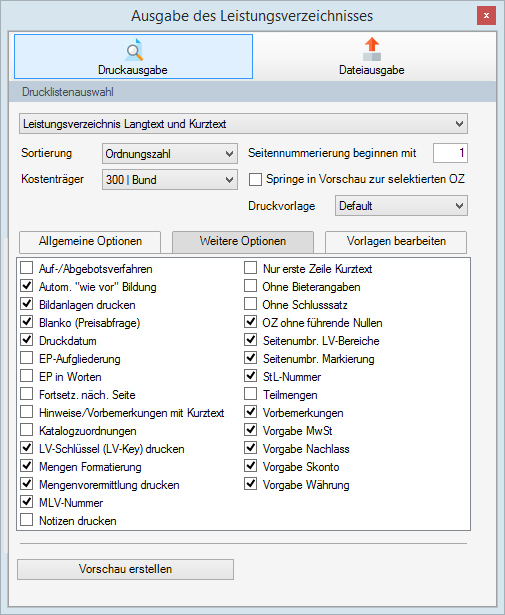
Task: Click the Vorschau erstellen button
Action: [x=125, y=569]
